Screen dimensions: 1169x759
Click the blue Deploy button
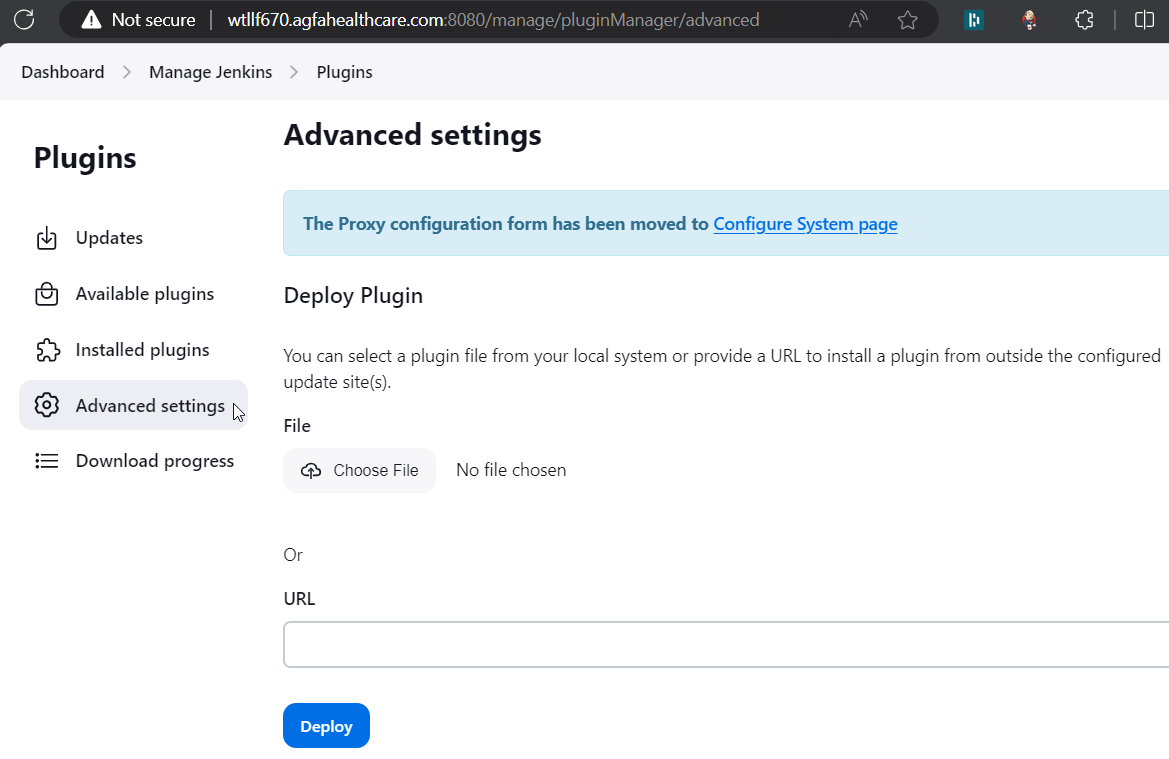[x=326, y=725]
